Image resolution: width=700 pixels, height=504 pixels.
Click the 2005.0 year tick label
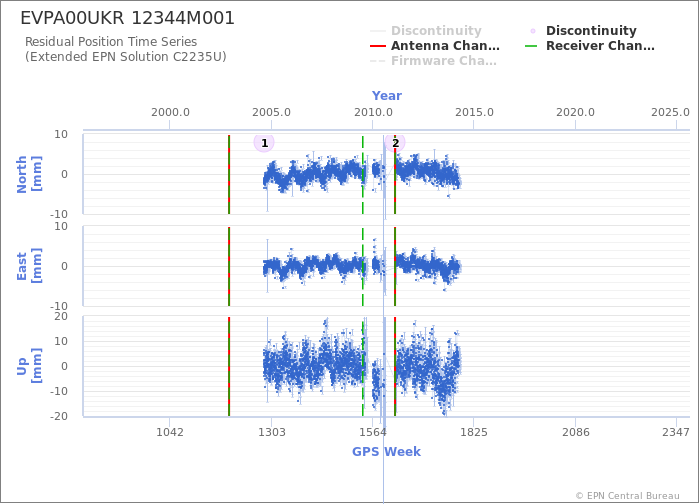[271, 112]
